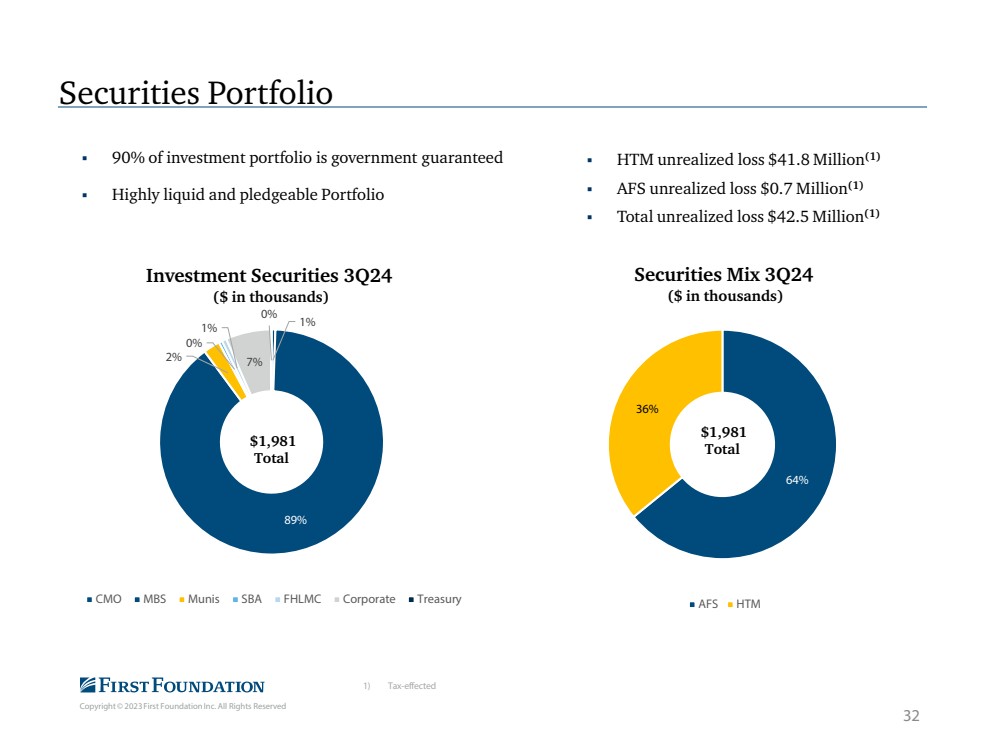This screenshot has height=750, width=999.
Task: Click the Securities Mix 3Q24 chart title
Action: (723, 275)
